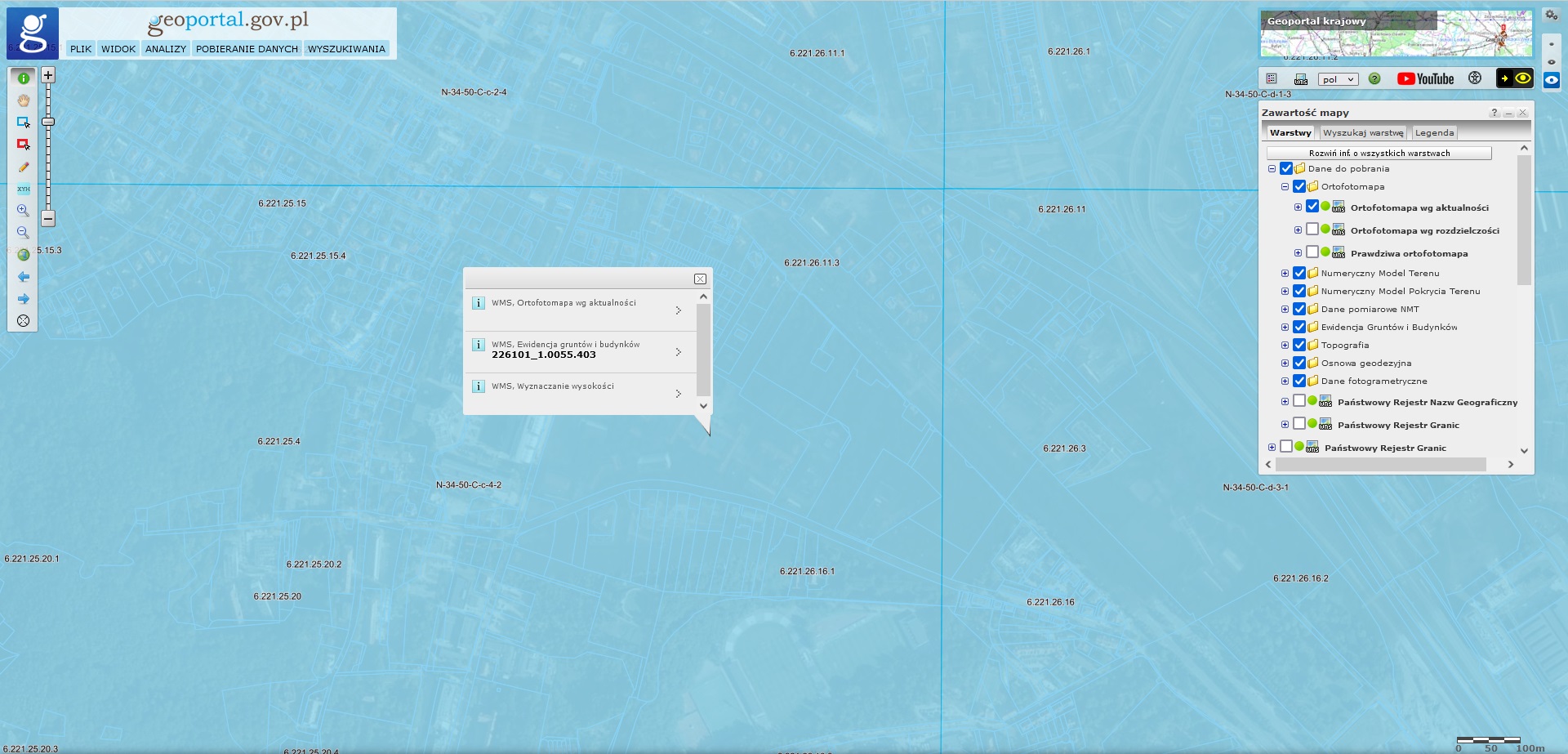Click the XYH coordinates tool
This screenshot has width=1568, height=754.
point(24,189)
